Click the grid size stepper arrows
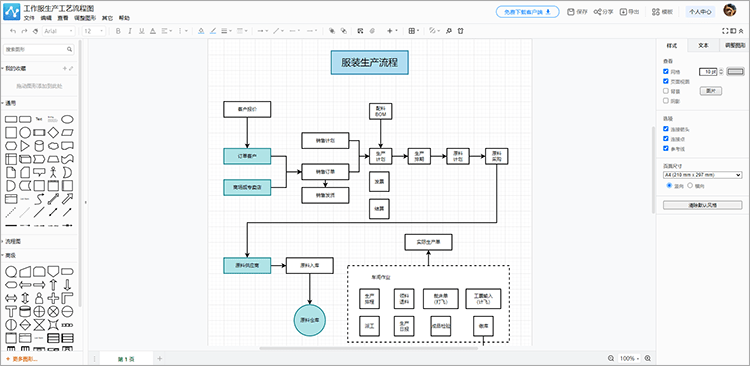Screen dimensions: 750x366 [722, 71]
